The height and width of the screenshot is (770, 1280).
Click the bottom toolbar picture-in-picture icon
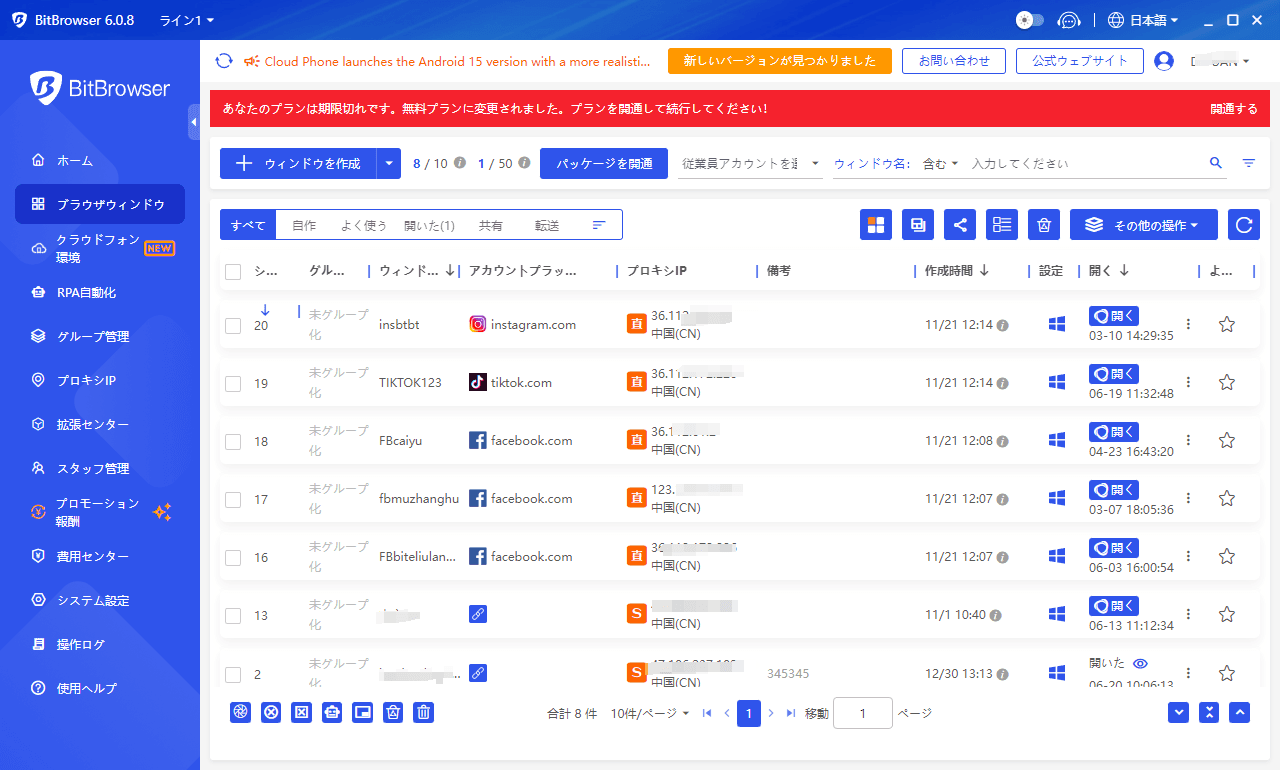[363, 712]
